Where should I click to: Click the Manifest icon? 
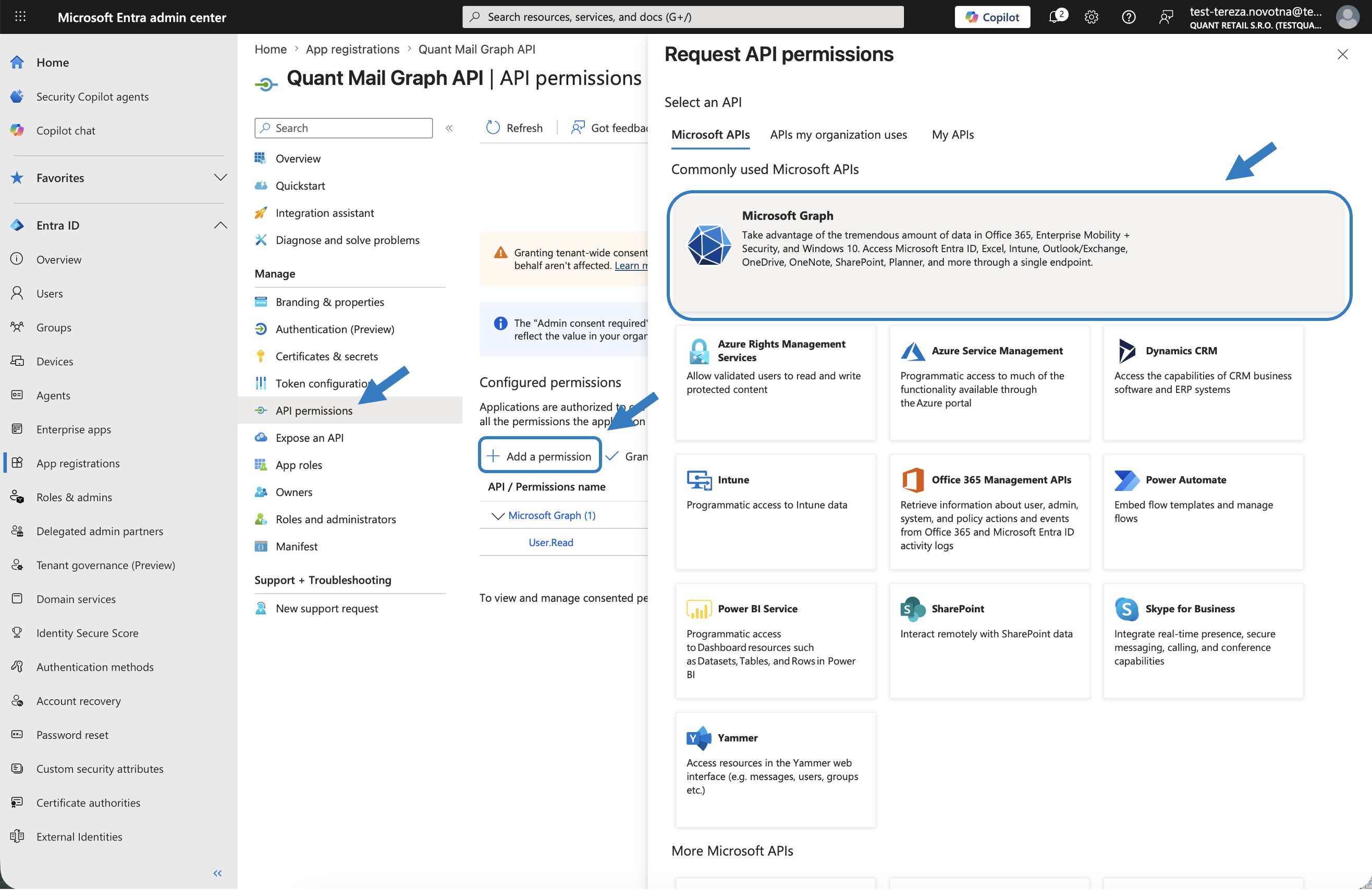click(x=261, y=547)
